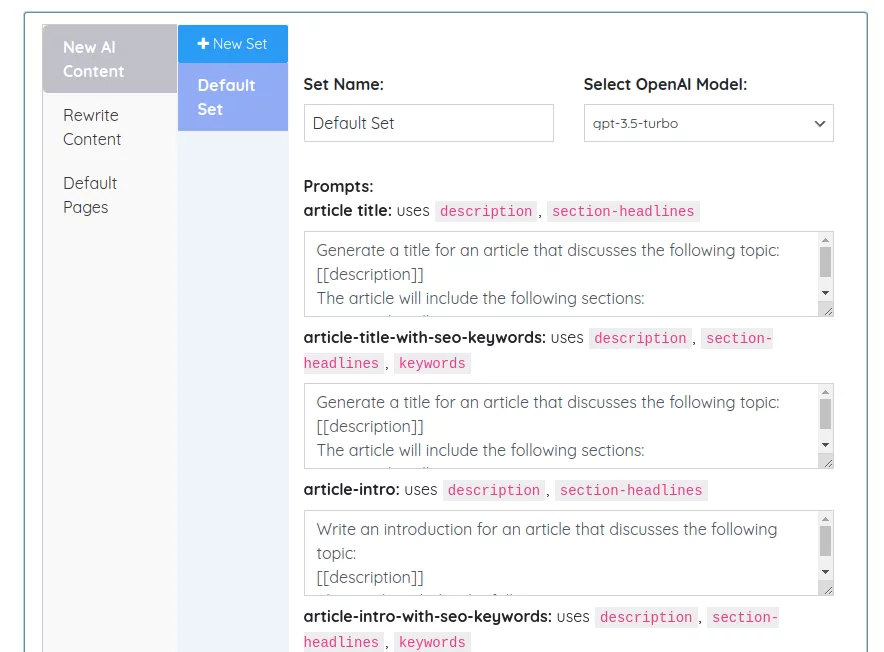The height and width of the screenshot is (652, 884).
Task: Click up arrow of article-title-with-seo-keywords textarea scrollbar
Action: (x=825, y=392)
